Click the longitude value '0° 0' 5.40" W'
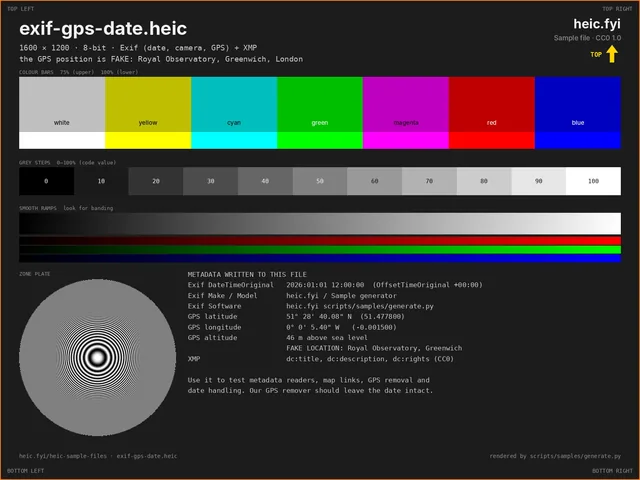 313,327
